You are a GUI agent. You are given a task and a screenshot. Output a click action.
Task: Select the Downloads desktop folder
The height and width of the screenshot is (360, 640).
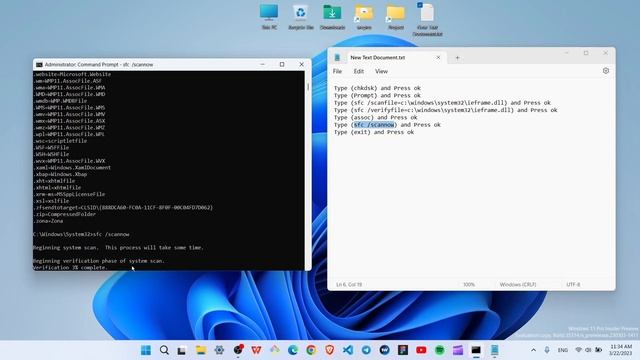click(x=332, y=17)
